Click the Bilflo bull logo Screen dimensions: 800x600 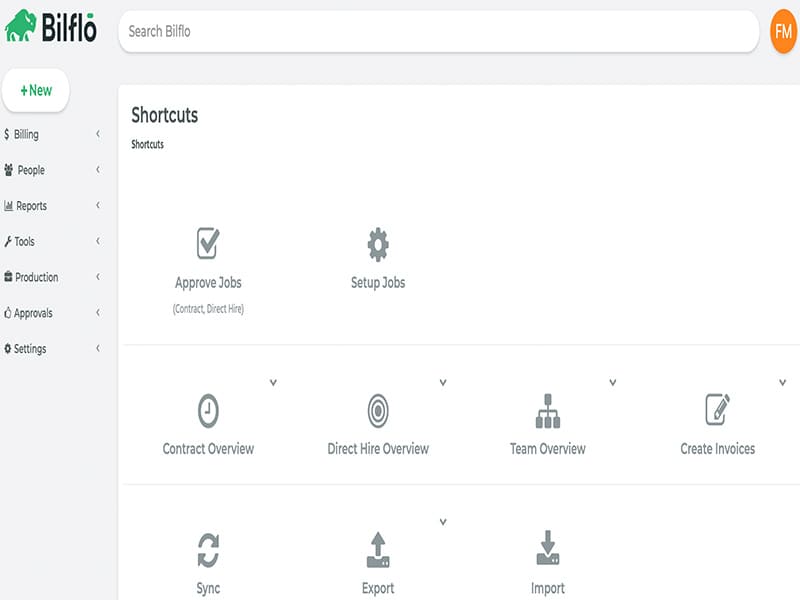pyautogui.click(x=20, y=27)
